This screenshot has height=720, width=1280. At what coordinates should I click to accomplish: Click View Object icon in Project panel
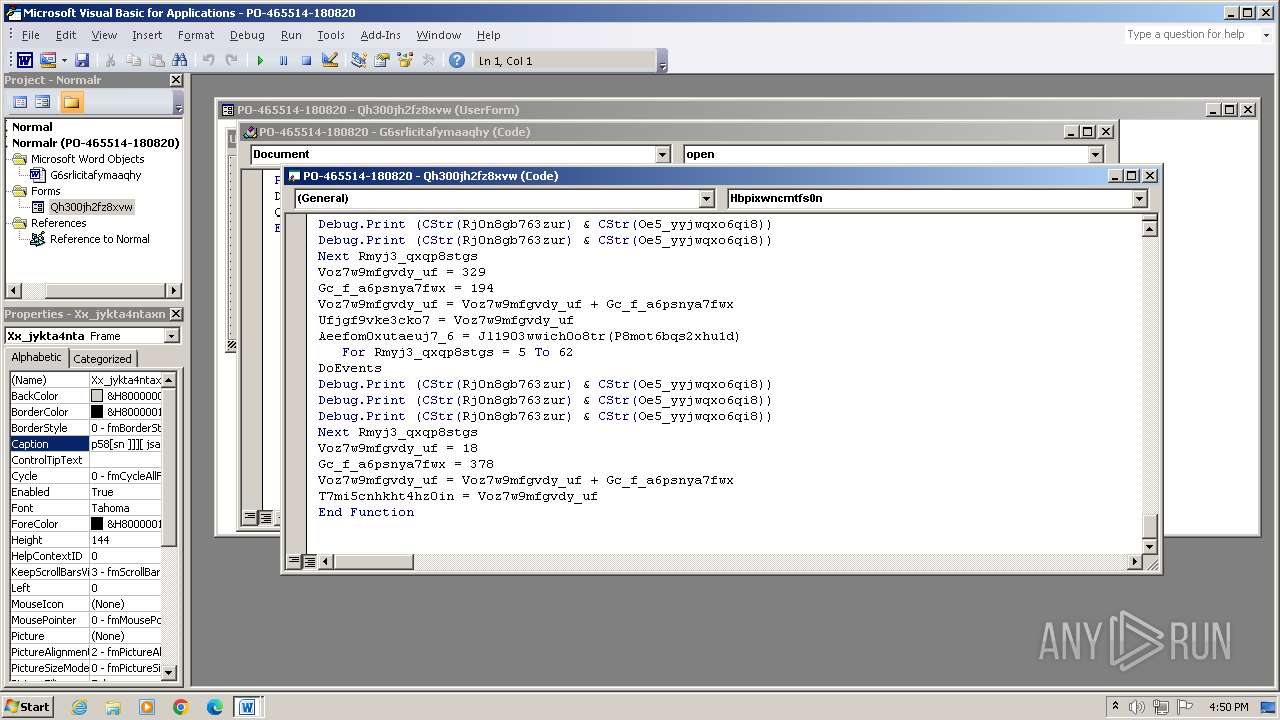(x=43, y=102)
